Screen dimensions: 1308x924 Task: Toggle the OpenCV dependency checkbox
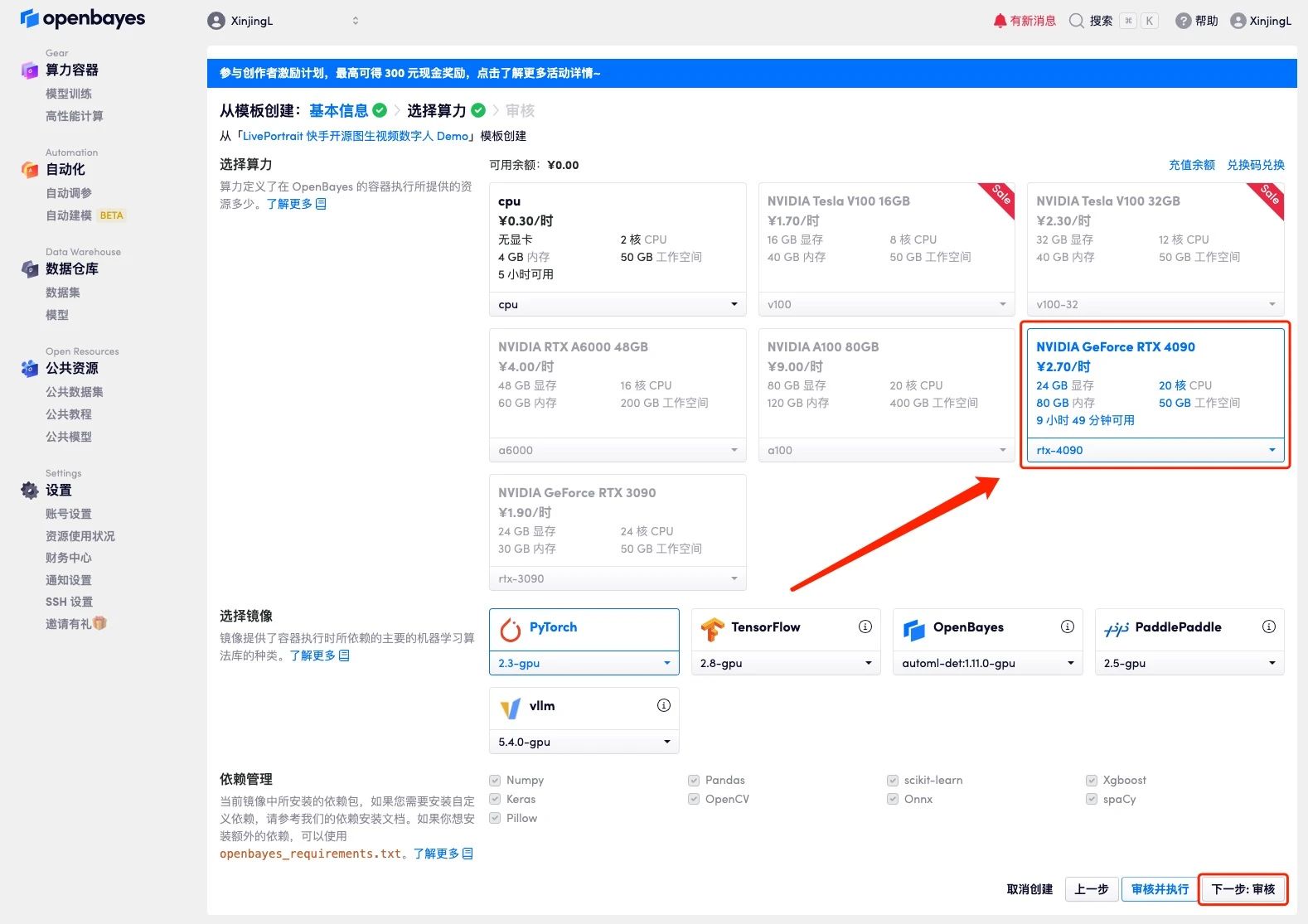[x=694, y=799]
